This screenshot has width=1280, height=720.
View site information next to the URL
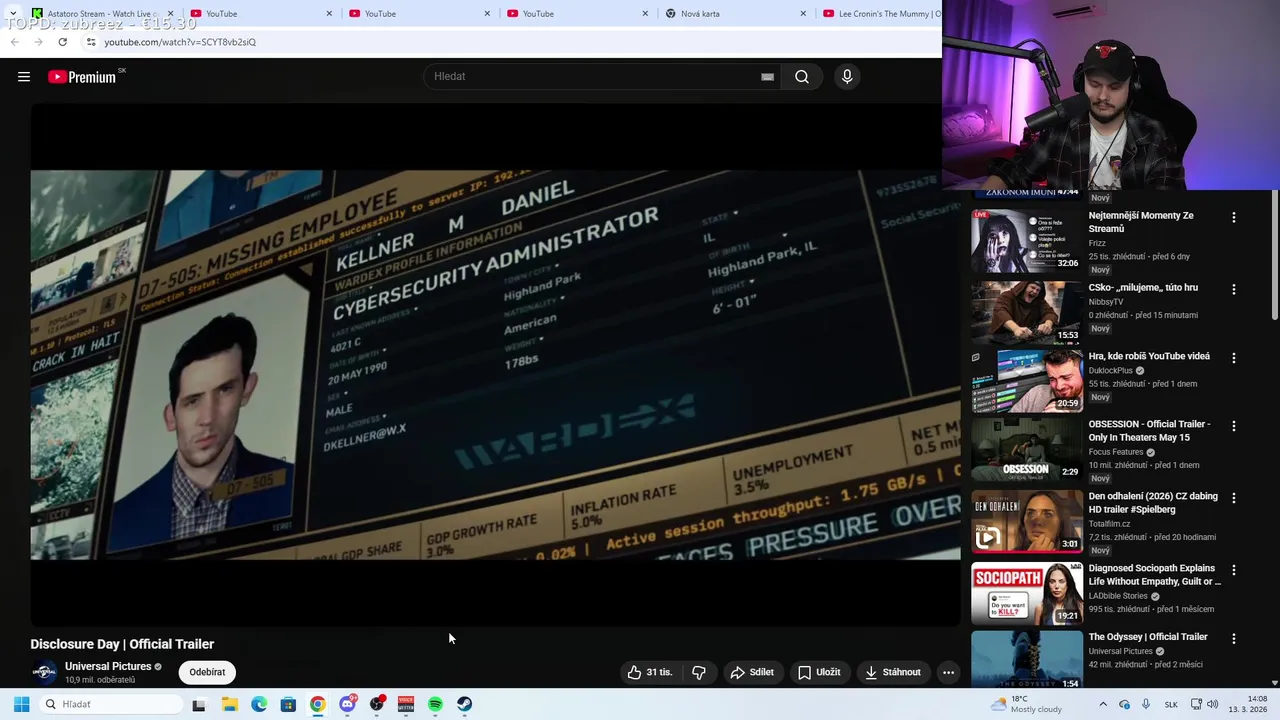tap(90, 42)
